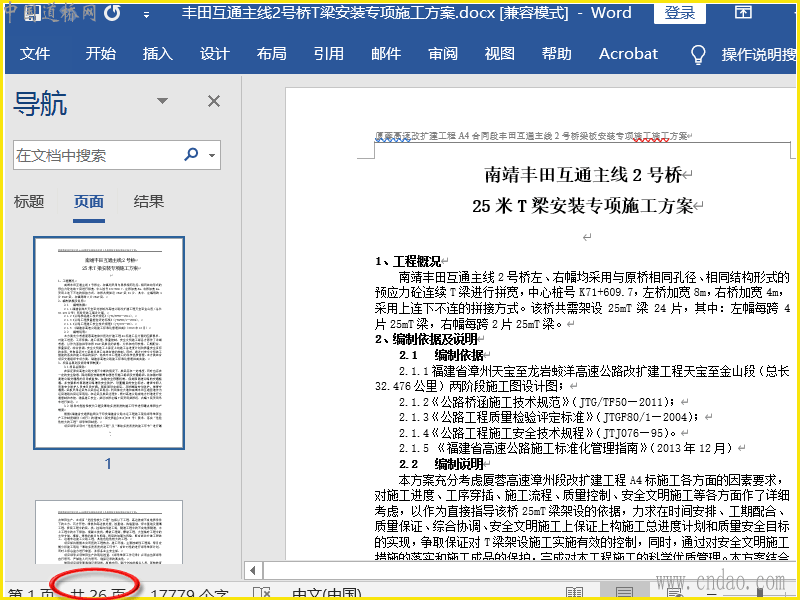Select page 1 thumbnail
This screenshot has width=800, height=600.
click(109, 342)
